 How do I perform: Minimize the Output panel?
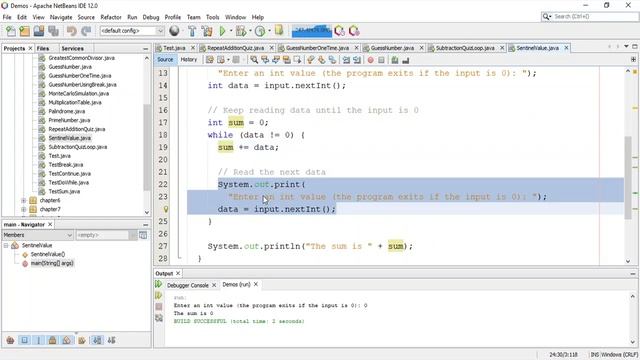coord(633,273)
